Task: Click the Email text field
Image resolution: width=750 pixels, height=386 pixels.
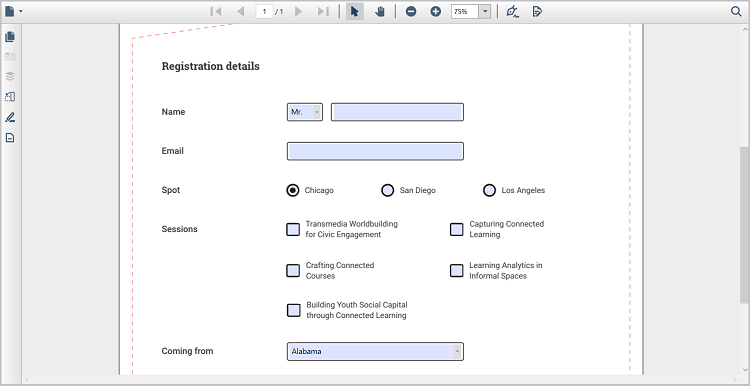Action: click(375, 151)
